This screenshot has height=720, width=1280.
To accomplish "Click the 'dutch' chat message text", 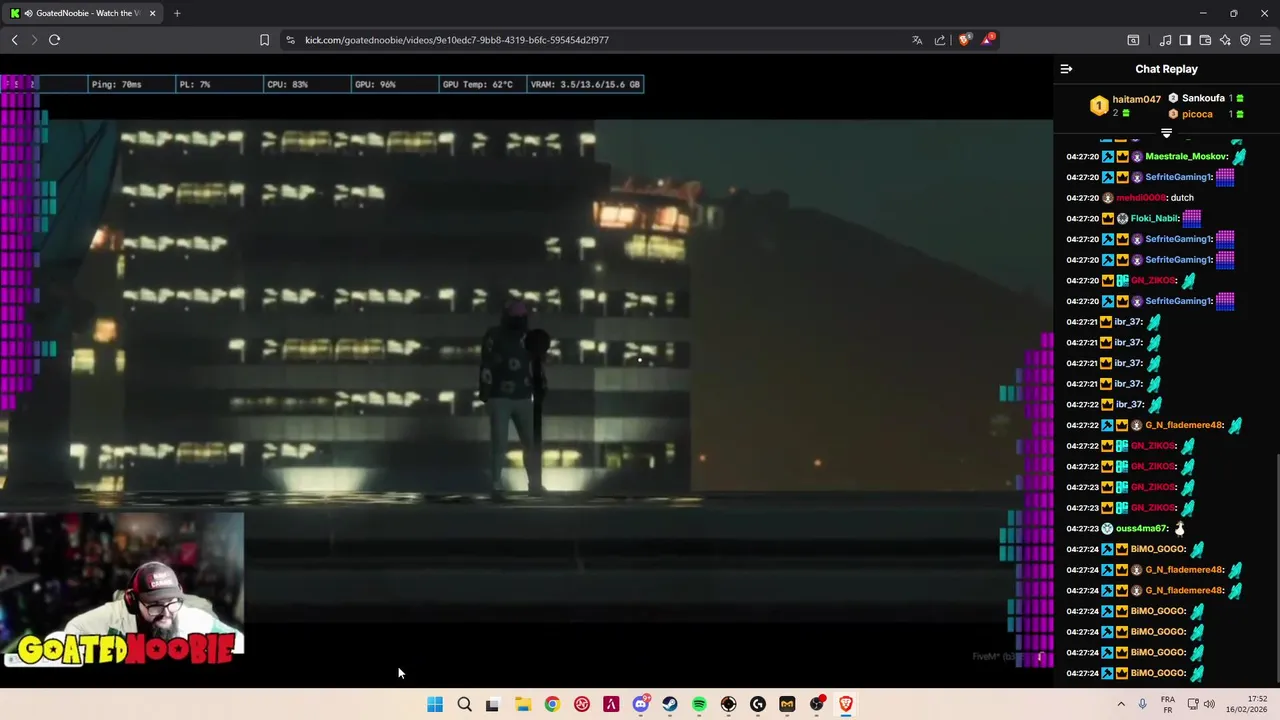I will tap(1182, 198).
